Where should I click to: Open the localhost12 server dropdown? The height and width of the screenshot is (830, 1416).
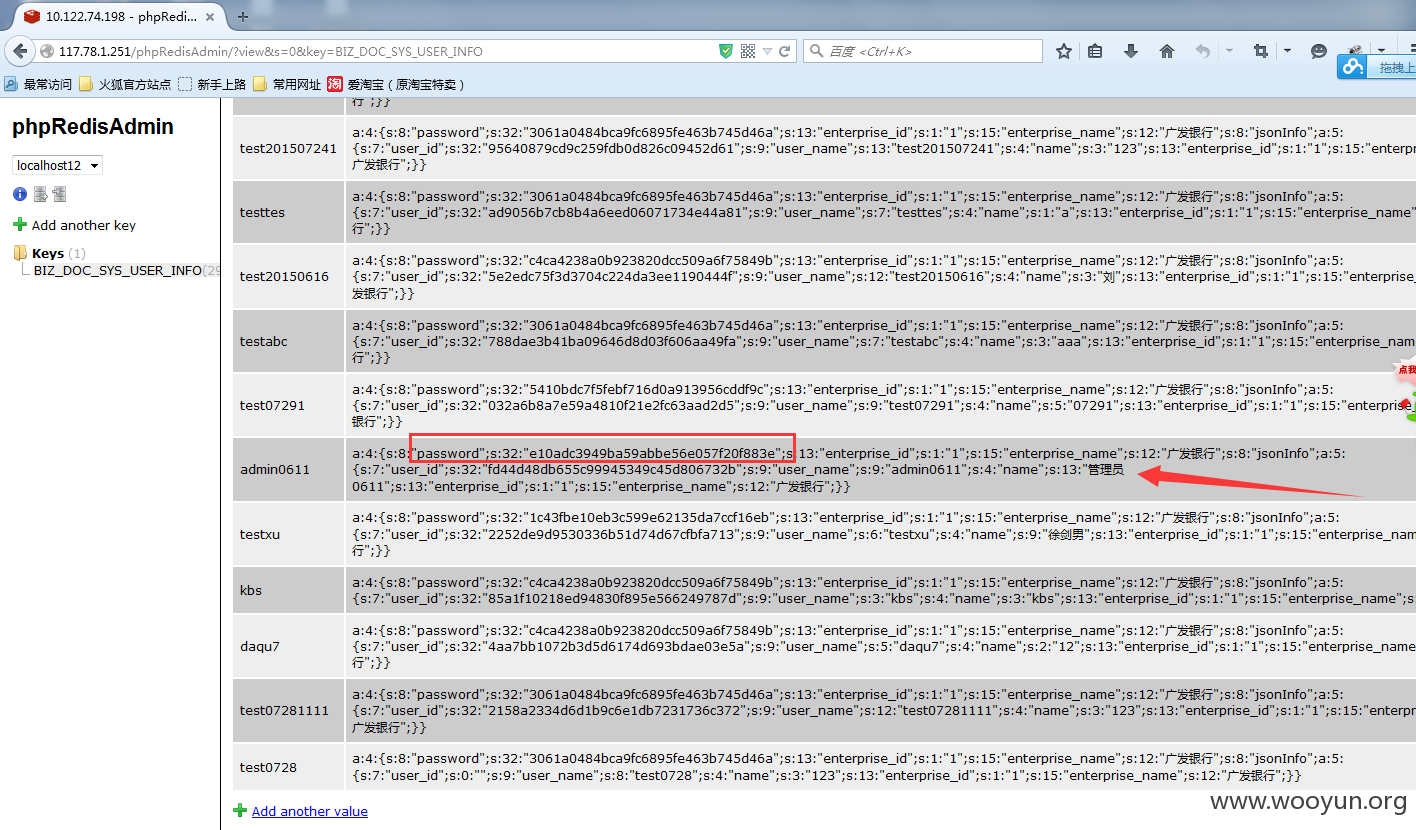(x=57, y=165)
